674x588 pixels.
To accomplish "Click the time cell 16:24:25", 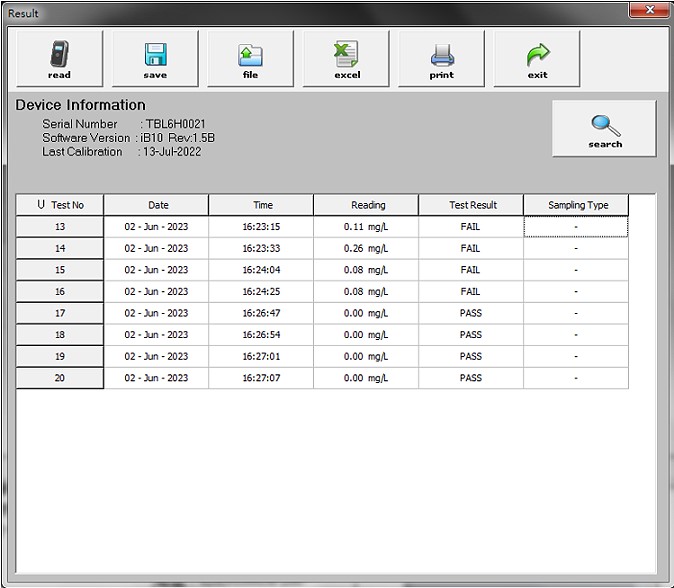I will 261,291.
